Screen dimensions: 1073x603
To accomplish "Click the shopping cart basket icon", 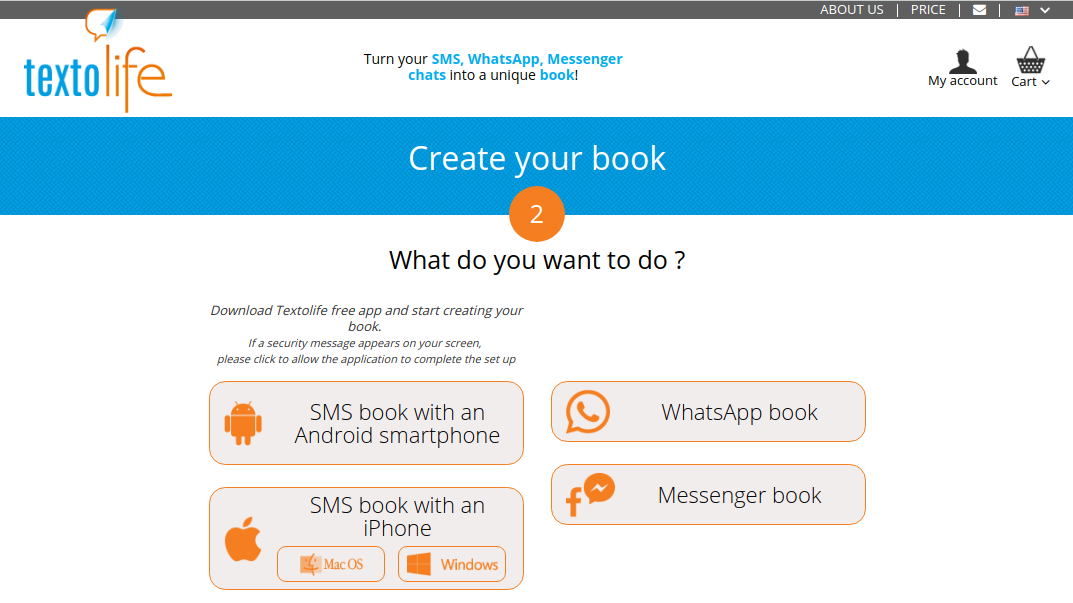I will 1030,59.
